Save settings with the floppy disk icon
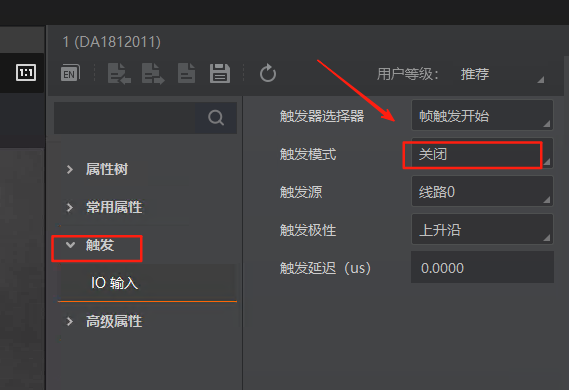 (220, 74)
